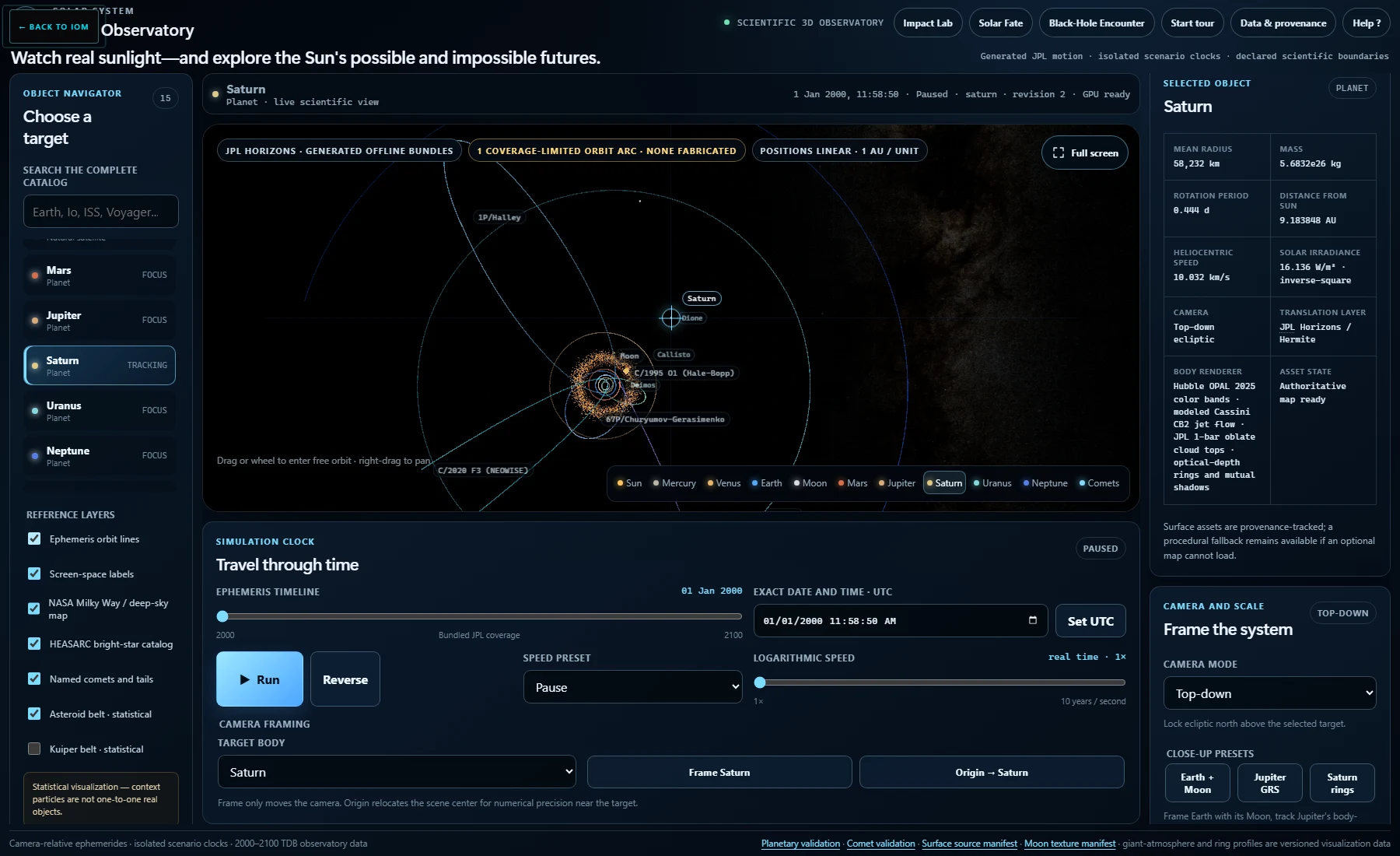This screenshot has height=856, width=1400.
Task: Click the C/2020 F3 (NEOWISE) label
Action: [483, 470]
